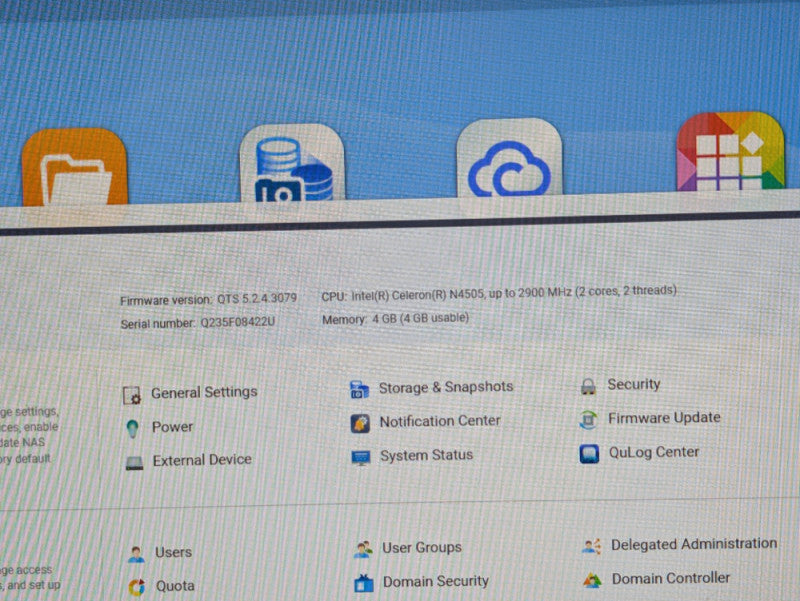Open User Groups link

pyautogui.click(x=422, y=548)
